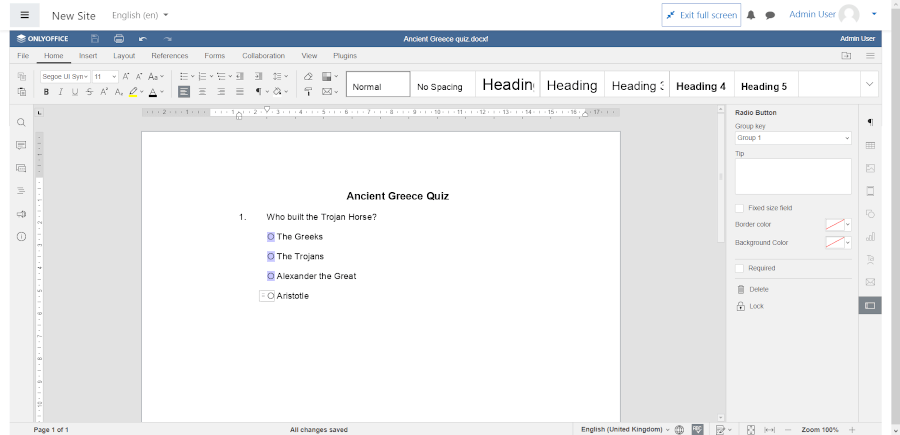Open the Search panel in left sidebar
Screen dimensions: 900x435
coord(21,122)
